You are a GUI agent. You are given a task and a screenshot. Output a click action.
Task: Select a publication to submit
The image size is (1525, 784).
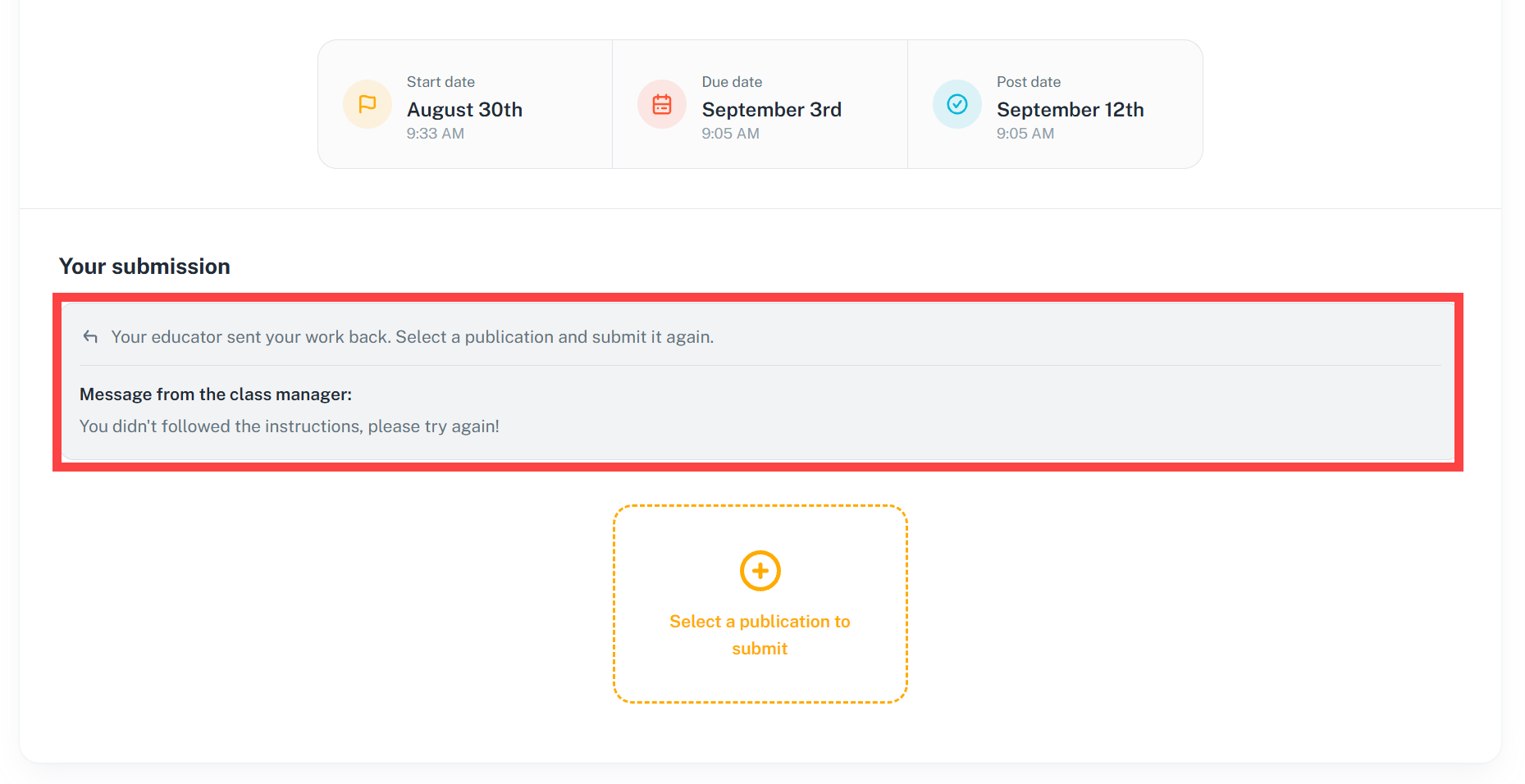[x=760, y=635]
